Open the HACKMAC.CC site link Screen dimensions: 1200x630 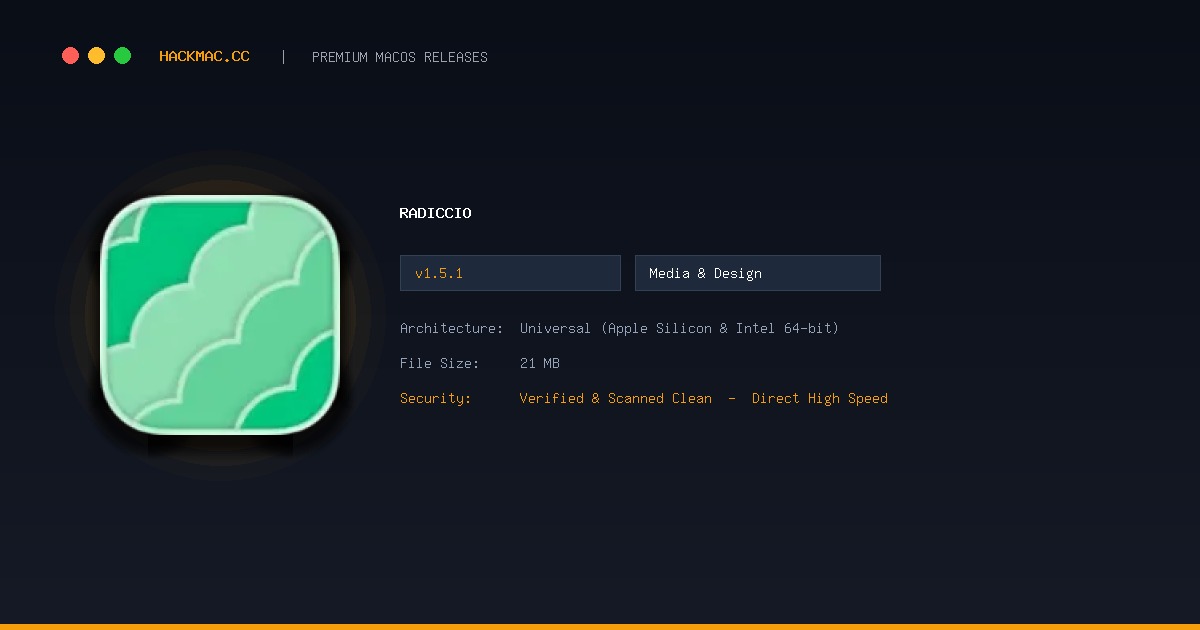coord(204,57)
